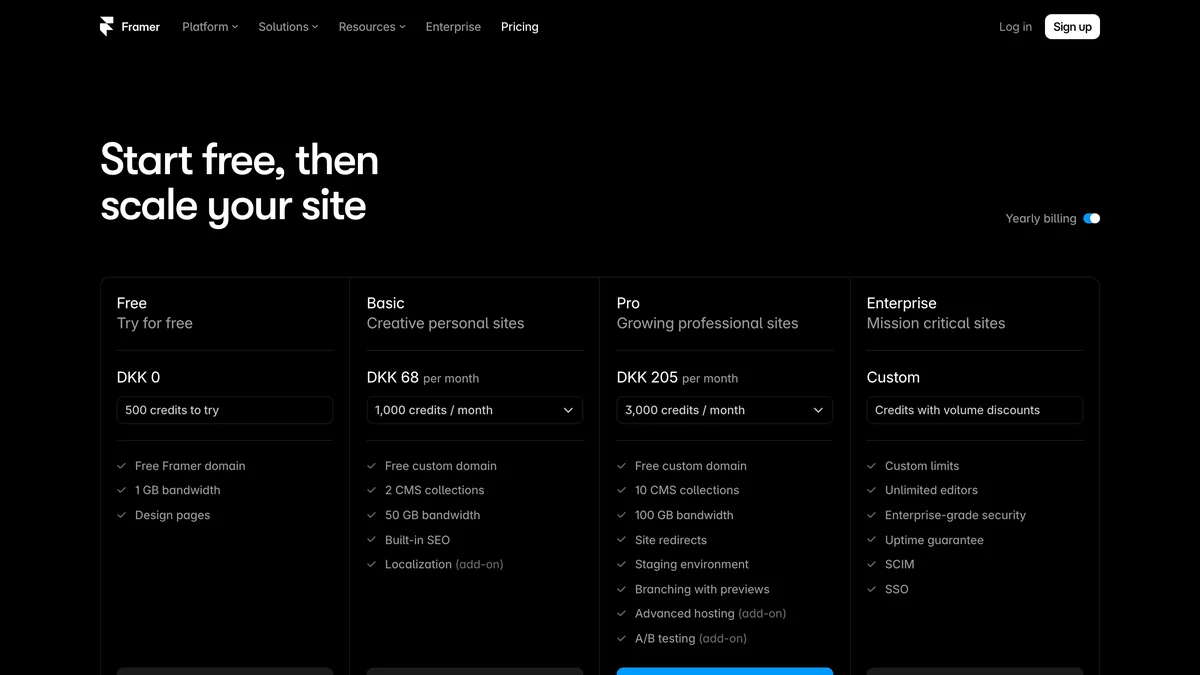Click the Staging environment text
The width and height of the screenshot is (1200, 675).
tap(692, 564)
